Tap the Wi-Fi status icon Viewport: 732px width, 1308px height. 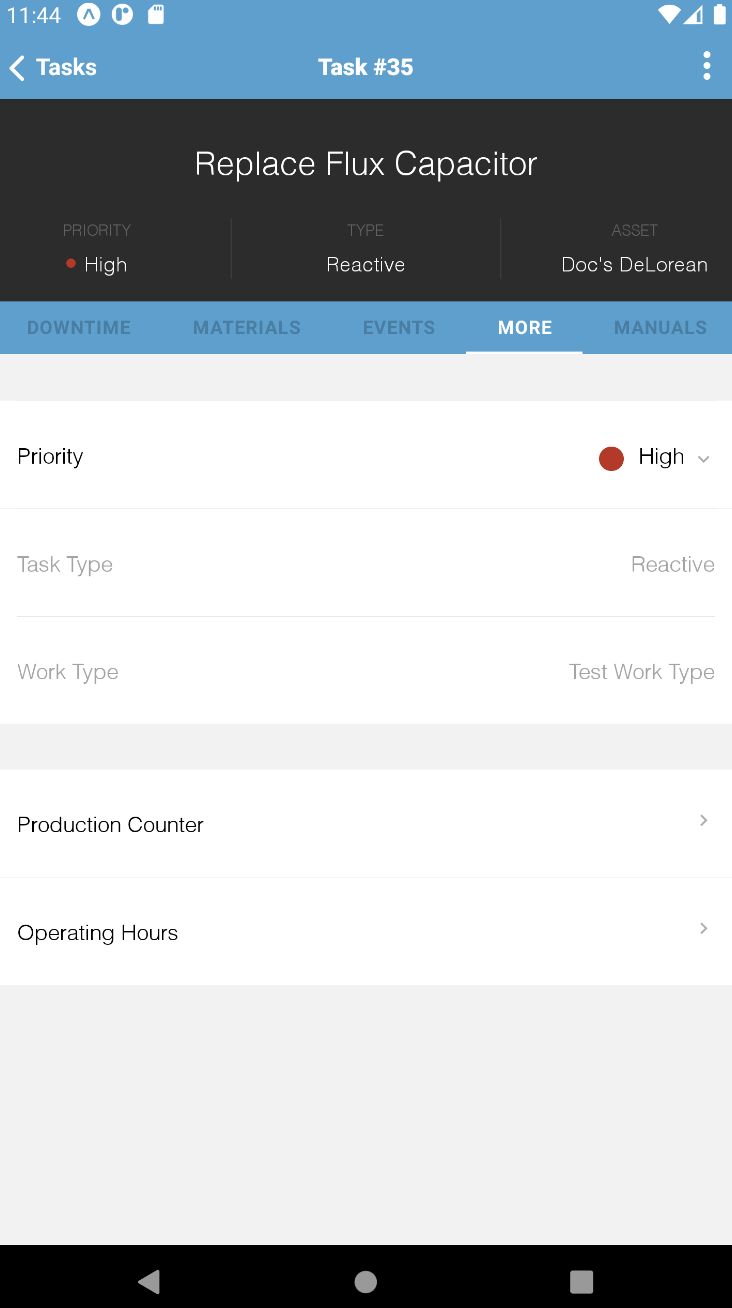[669, 15]
